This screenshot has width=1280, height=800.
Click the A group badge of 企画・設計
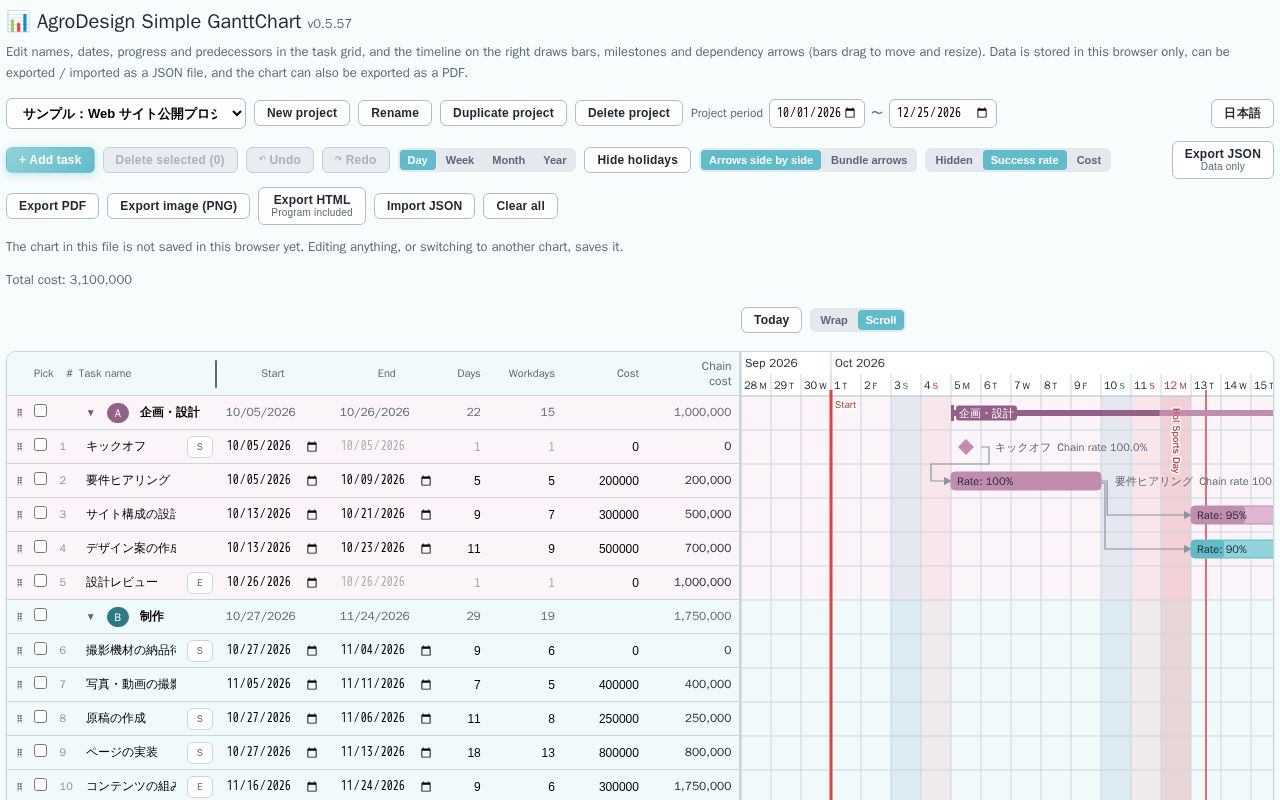click(118, 413)
